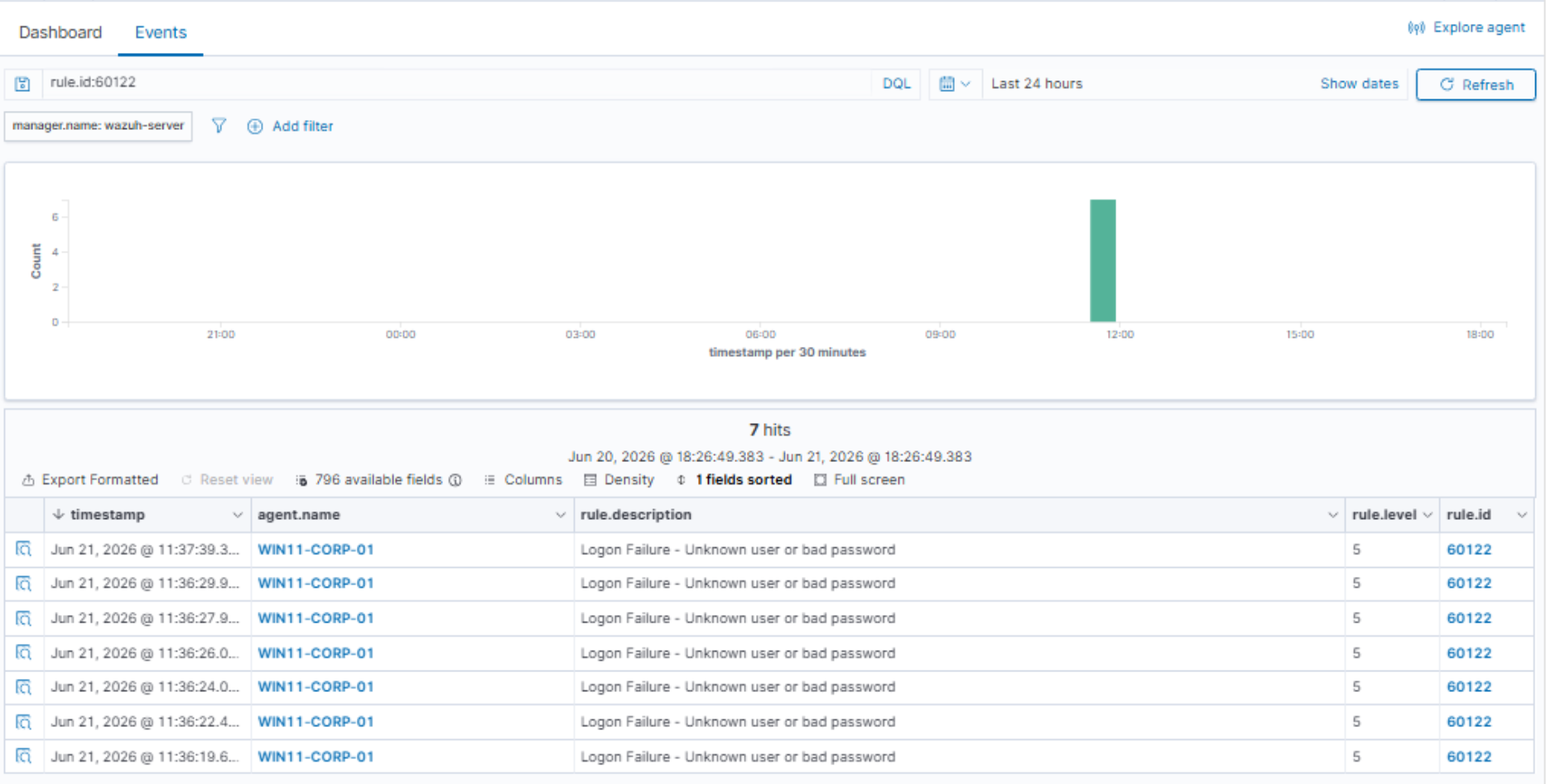1546x784 pixels.
Task: Expand the rule.level column chevron menu
Action: (1428, 515)
